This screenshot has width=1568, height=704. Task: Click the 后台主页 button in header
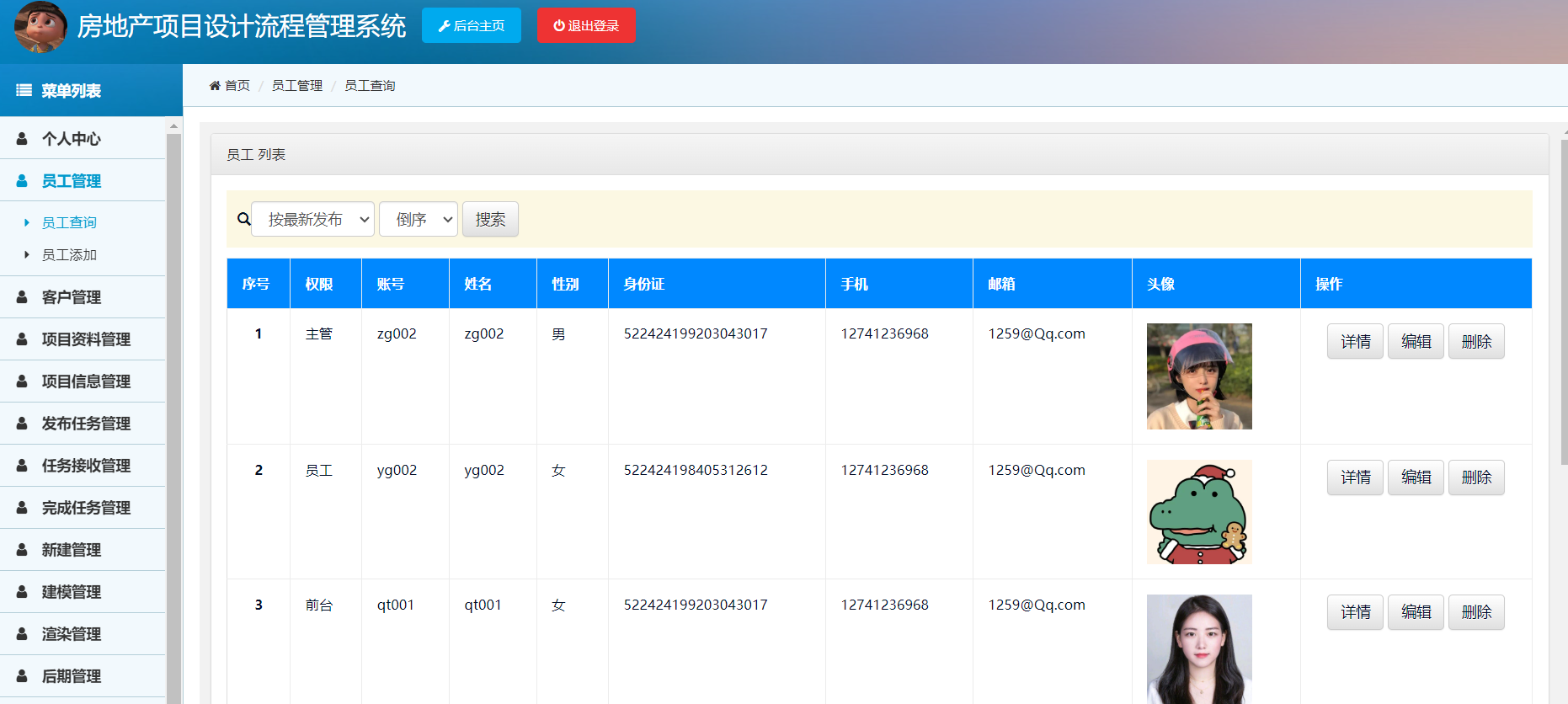click(472, 25)
